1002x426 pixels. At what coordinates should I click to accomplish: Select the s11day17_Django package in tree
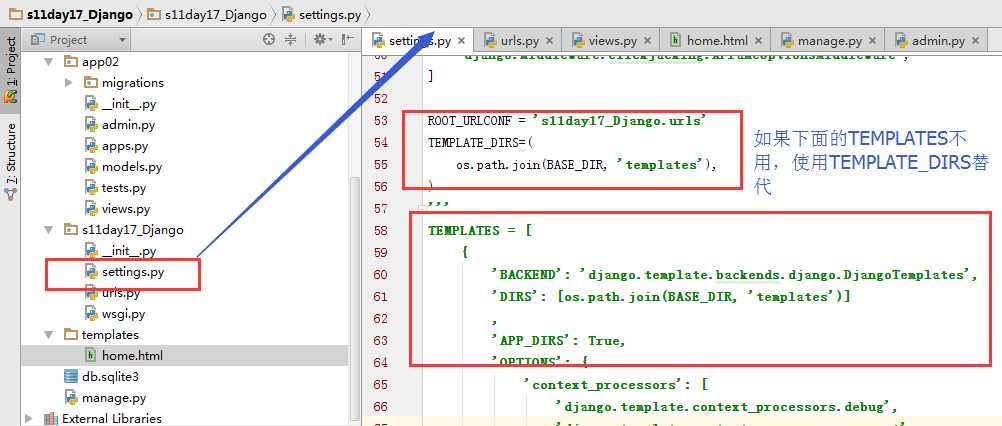tap(124, 229)
